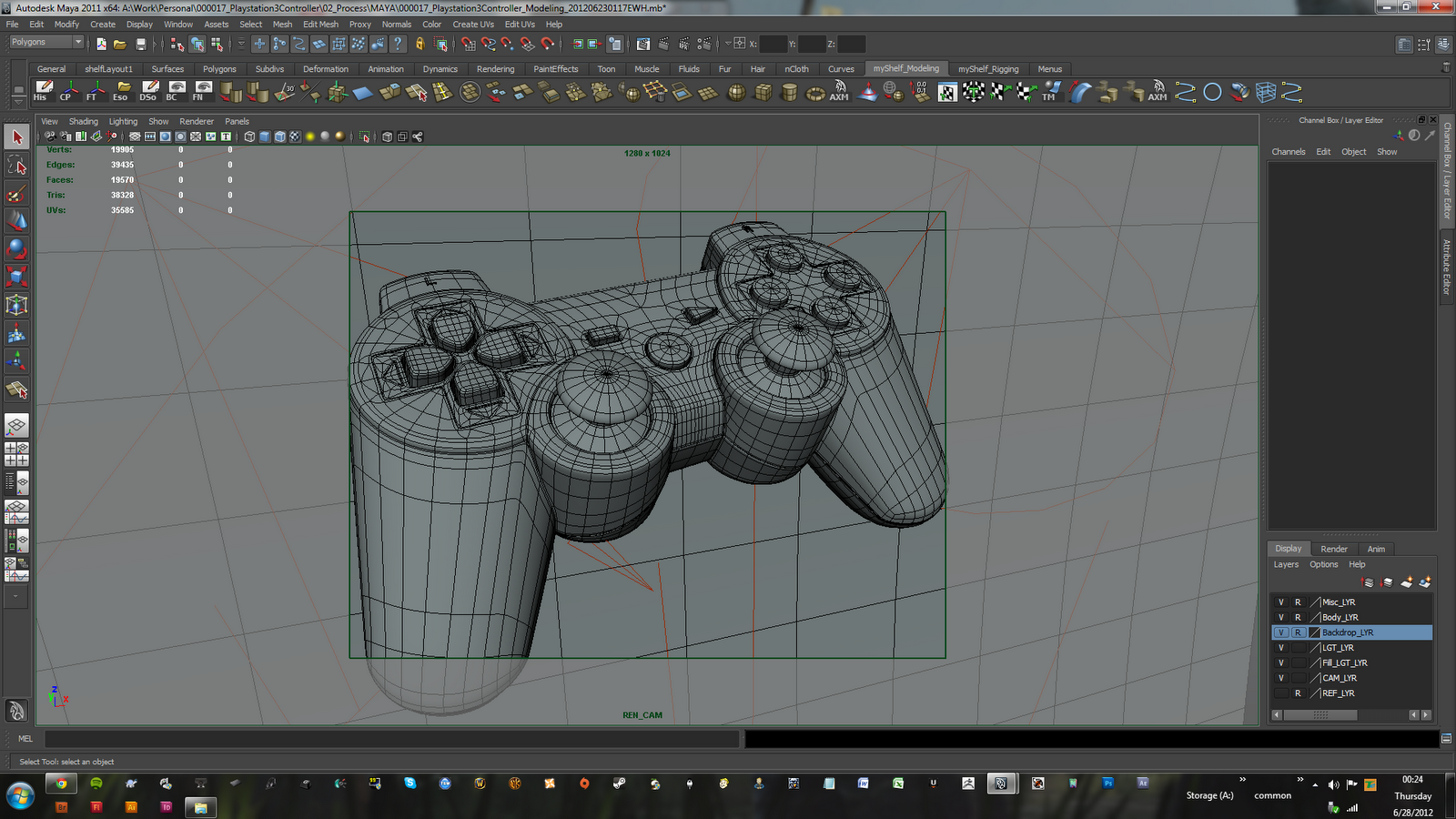Create a new empty display layer
The image size is (1456, 819).
(1407, 582)
